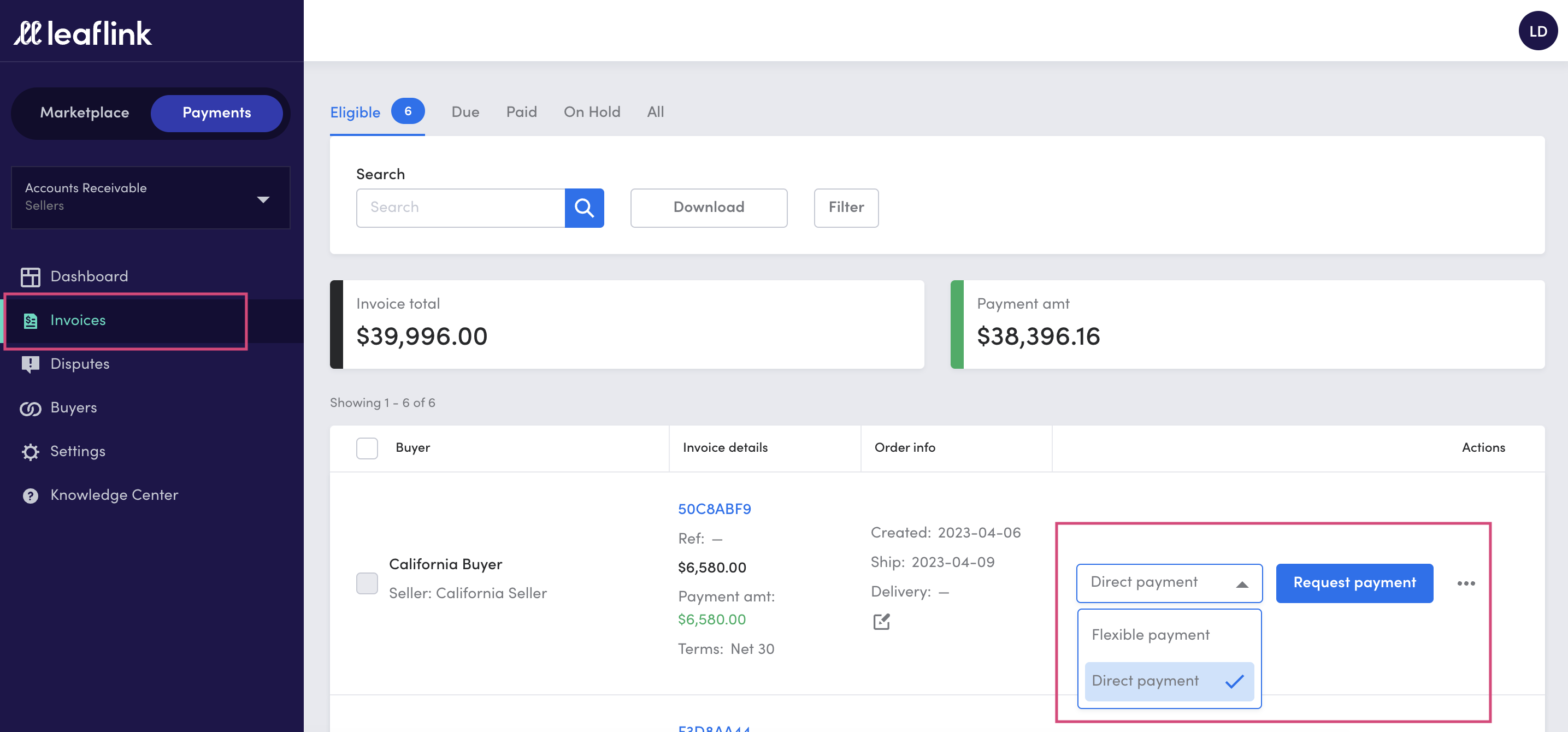Open the Due tab

(465, 112)
